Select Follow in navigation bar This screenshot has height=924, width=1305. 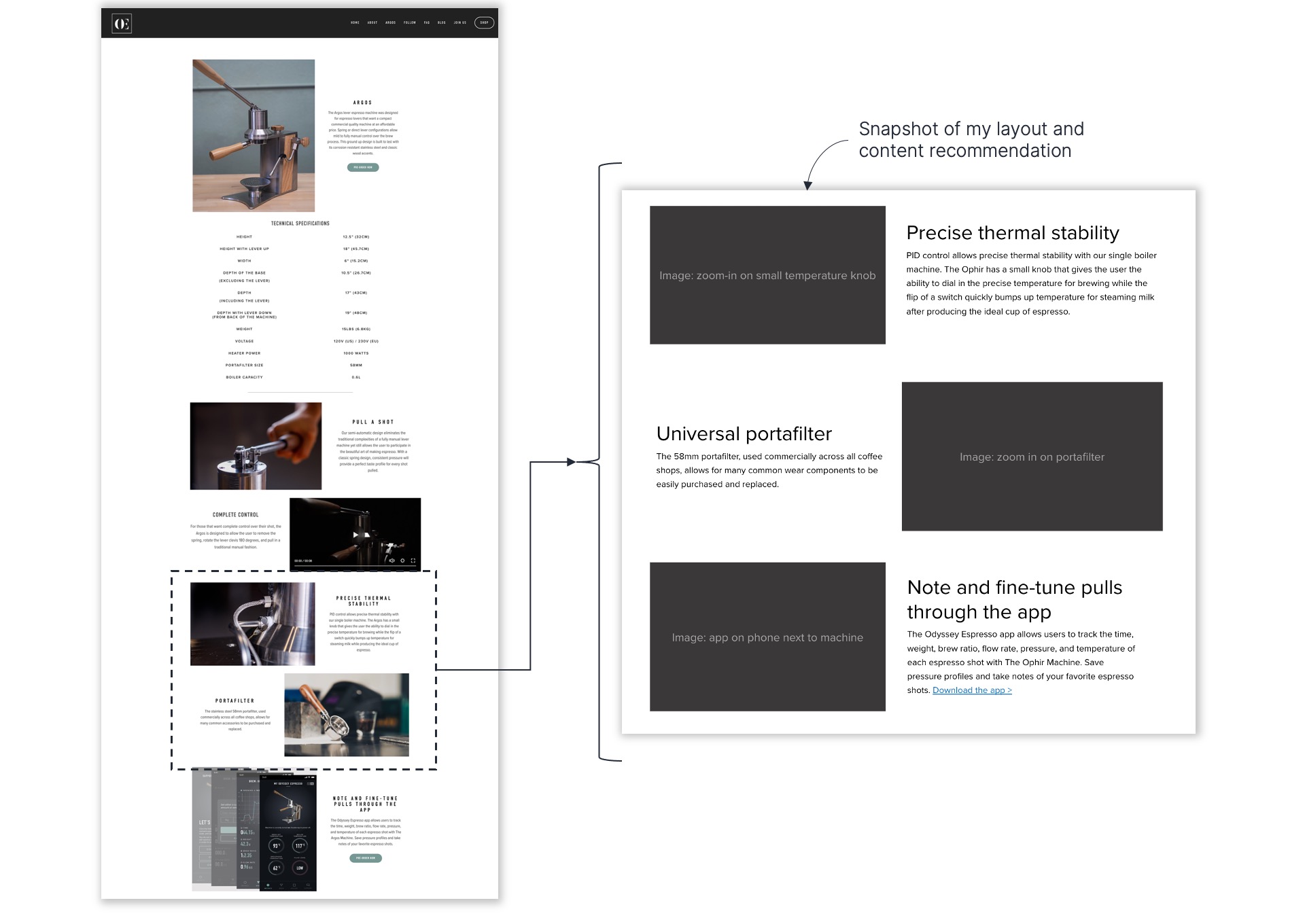pos(410,22)
